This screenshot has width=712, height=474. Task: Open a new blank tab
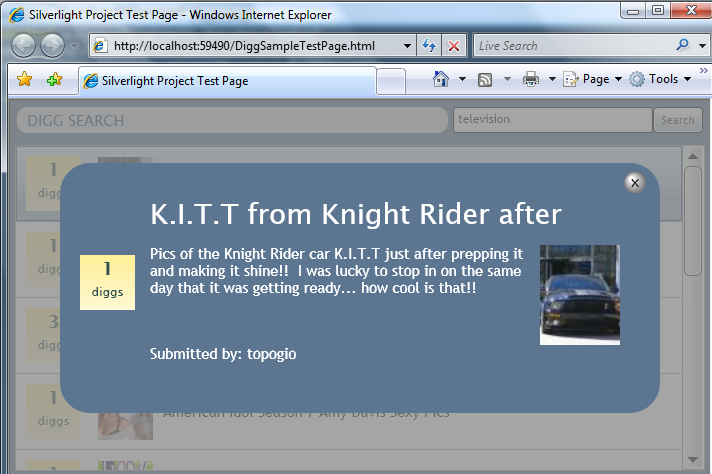pos(391,82)
